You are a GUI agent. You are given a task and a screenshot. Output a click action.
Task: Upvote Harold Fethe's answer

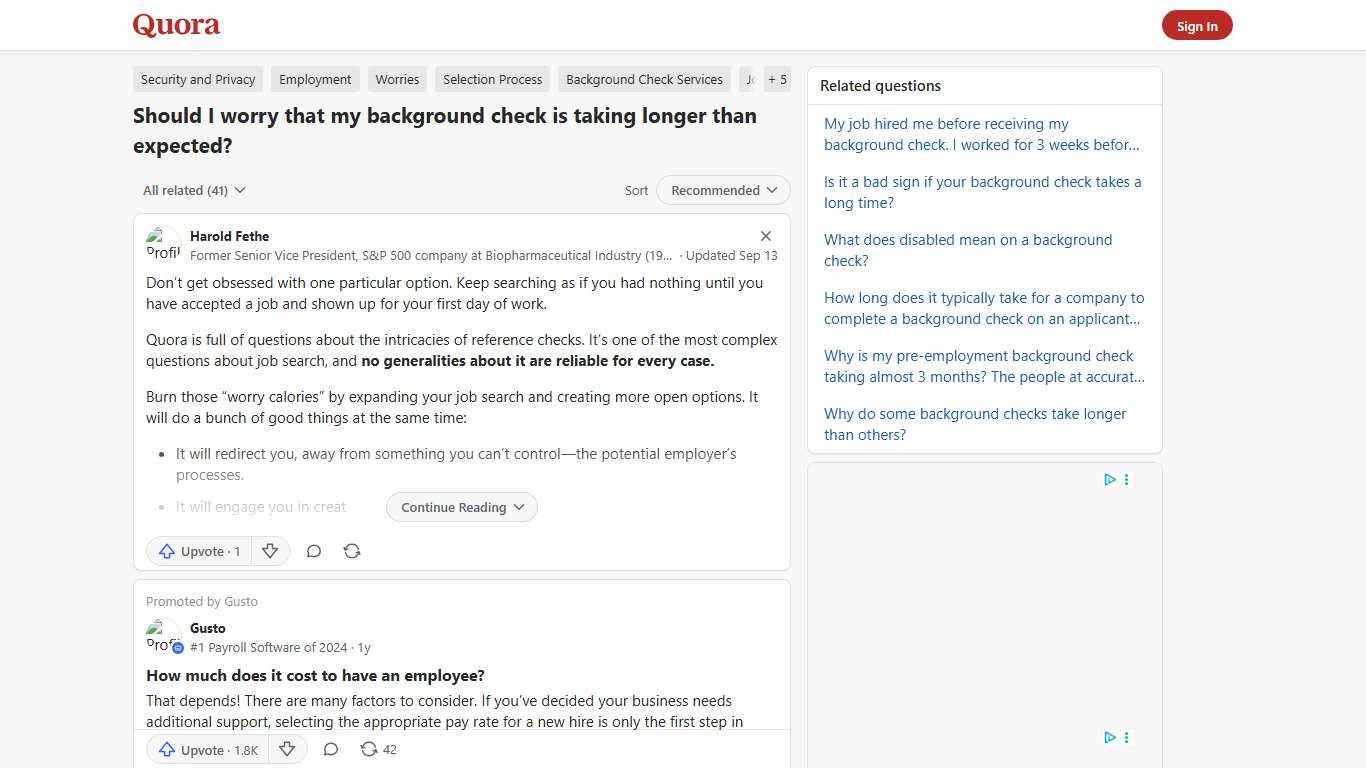(x=199, y=551)
